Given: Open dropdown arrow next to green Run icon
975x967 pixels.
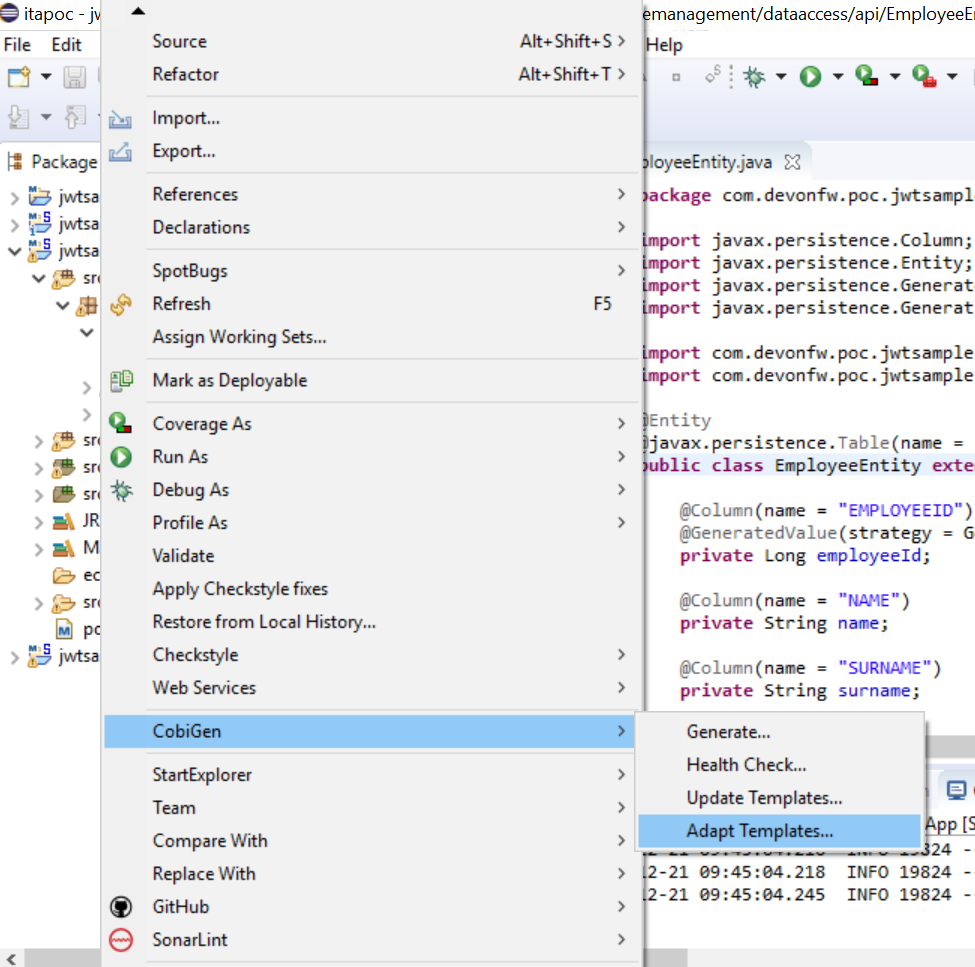Looking at the screenshot, I should [x=837, y=77].
